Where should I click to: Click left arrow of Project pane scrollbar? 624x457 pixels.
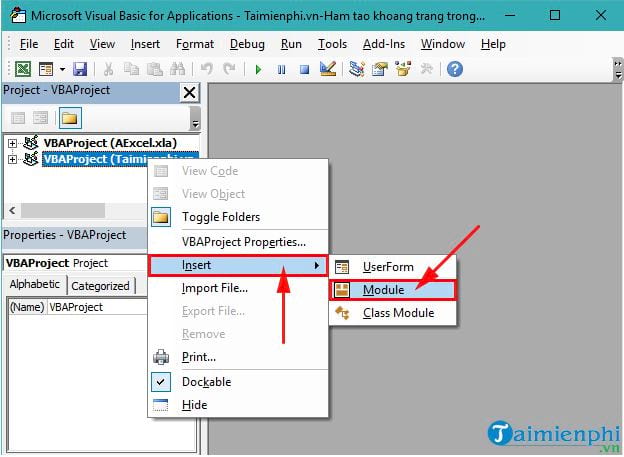coord(12,210)
